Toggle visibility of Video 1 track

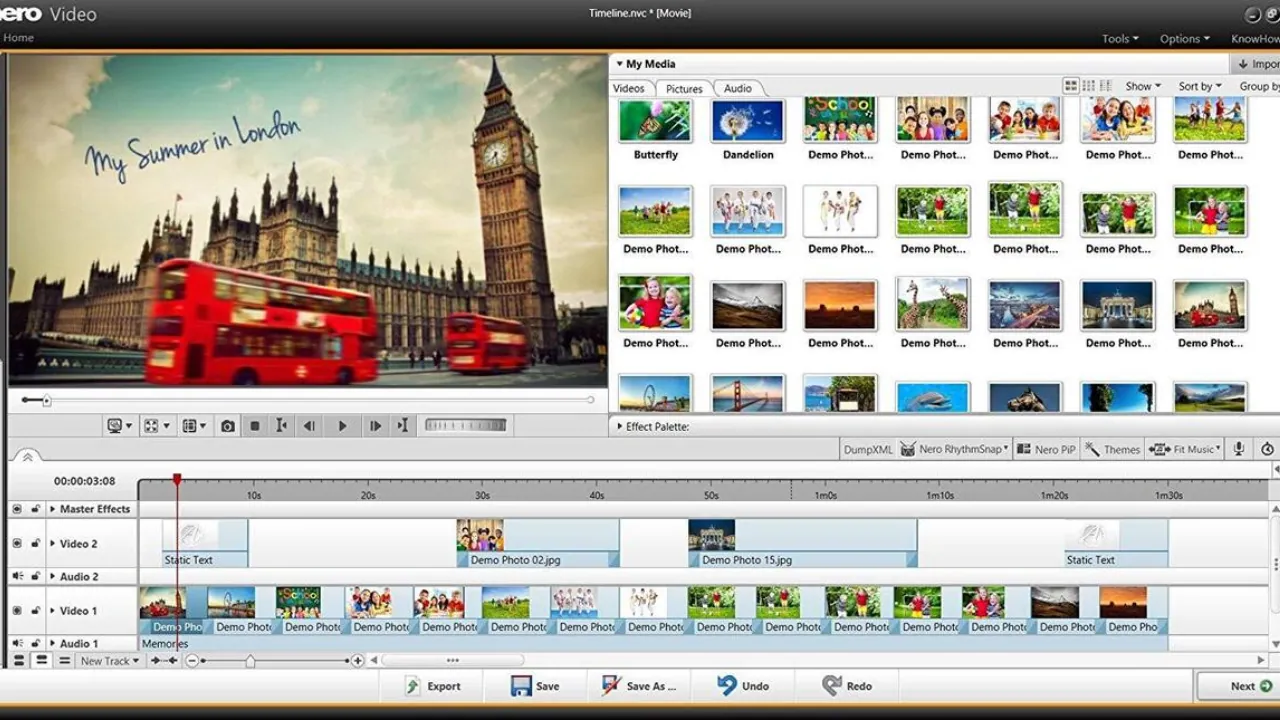tap(17, 611)
